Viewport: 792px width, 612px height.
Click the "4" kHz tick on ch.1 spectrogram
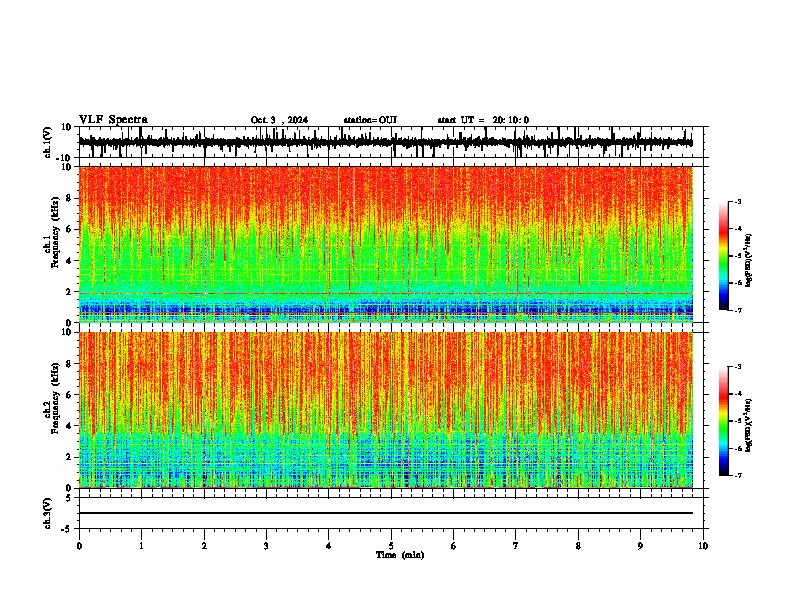[69, 261]
